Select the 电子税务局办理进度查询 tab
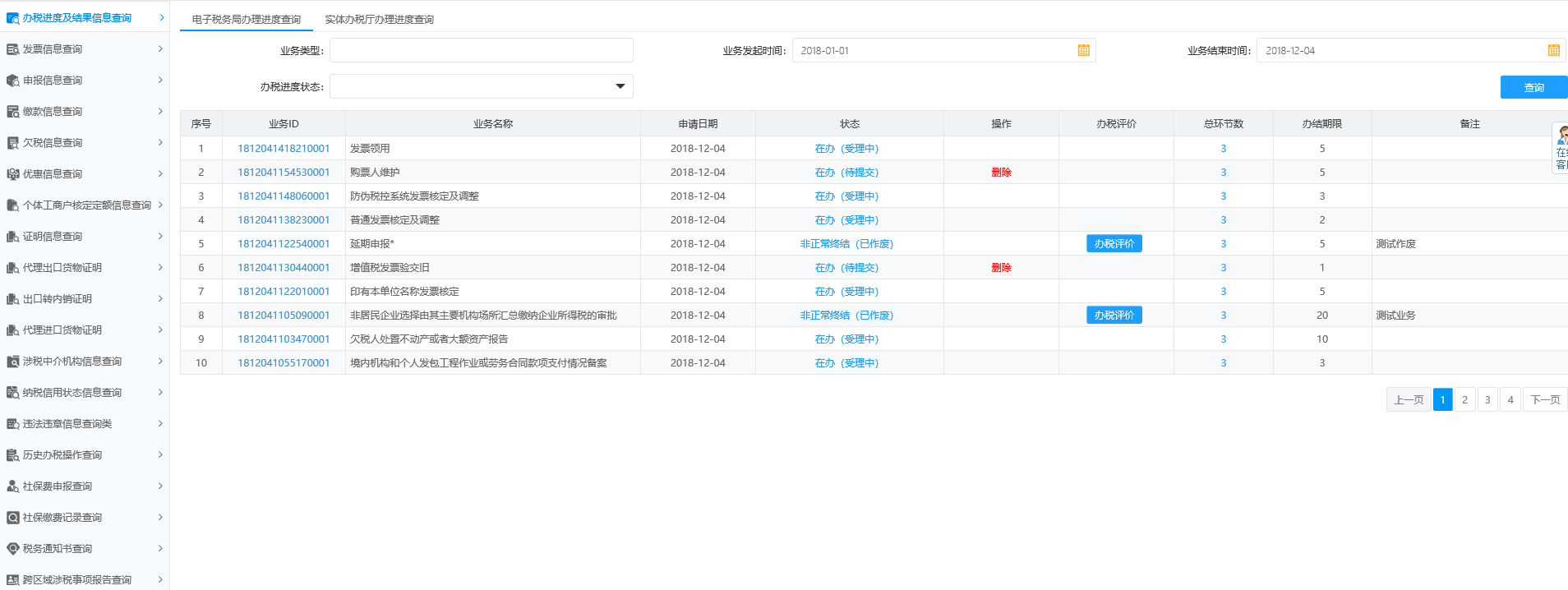 pyautogui.click(x=246, y=19)
